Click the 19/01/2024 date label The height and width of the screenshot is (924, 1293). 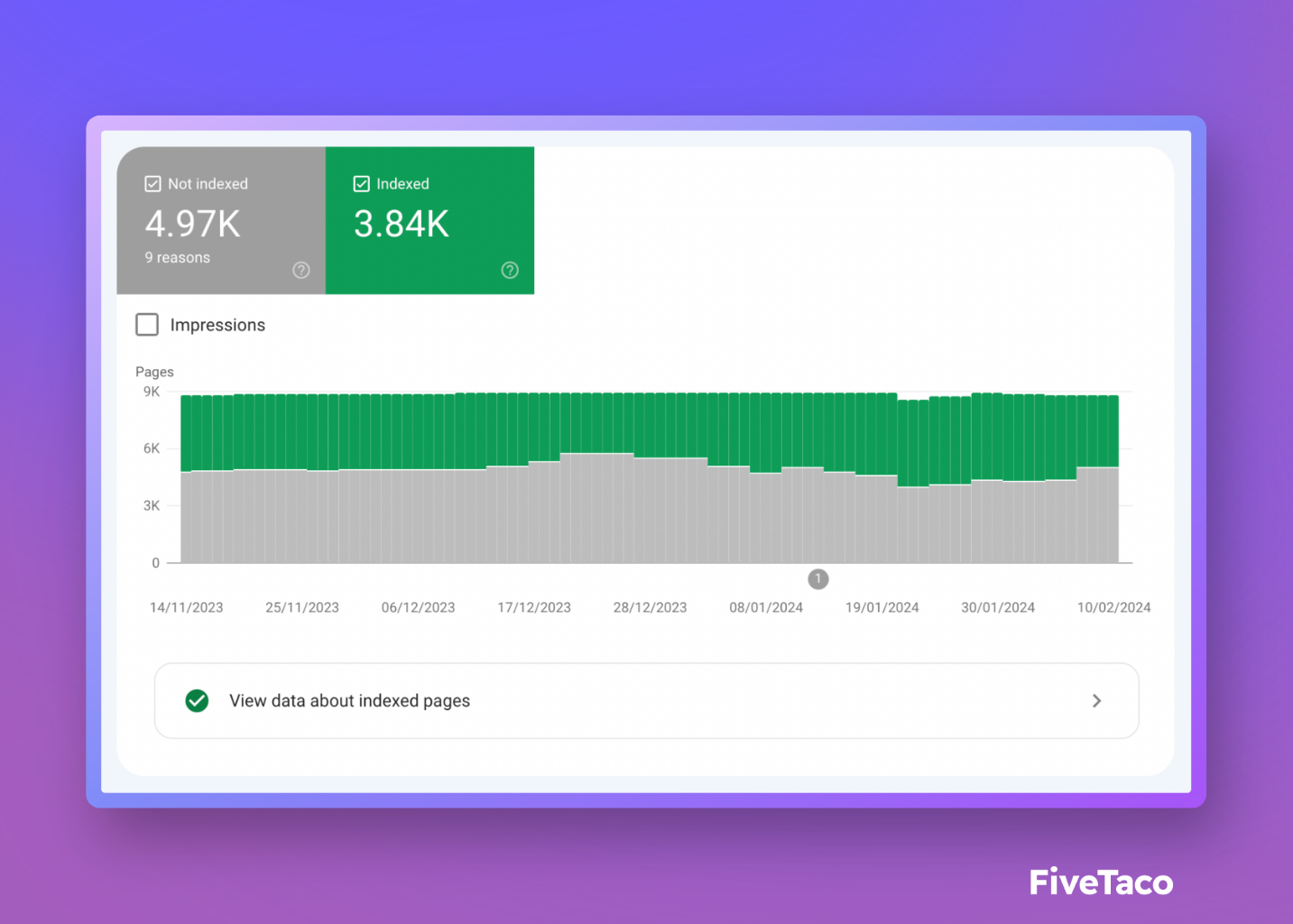point(882,607)
